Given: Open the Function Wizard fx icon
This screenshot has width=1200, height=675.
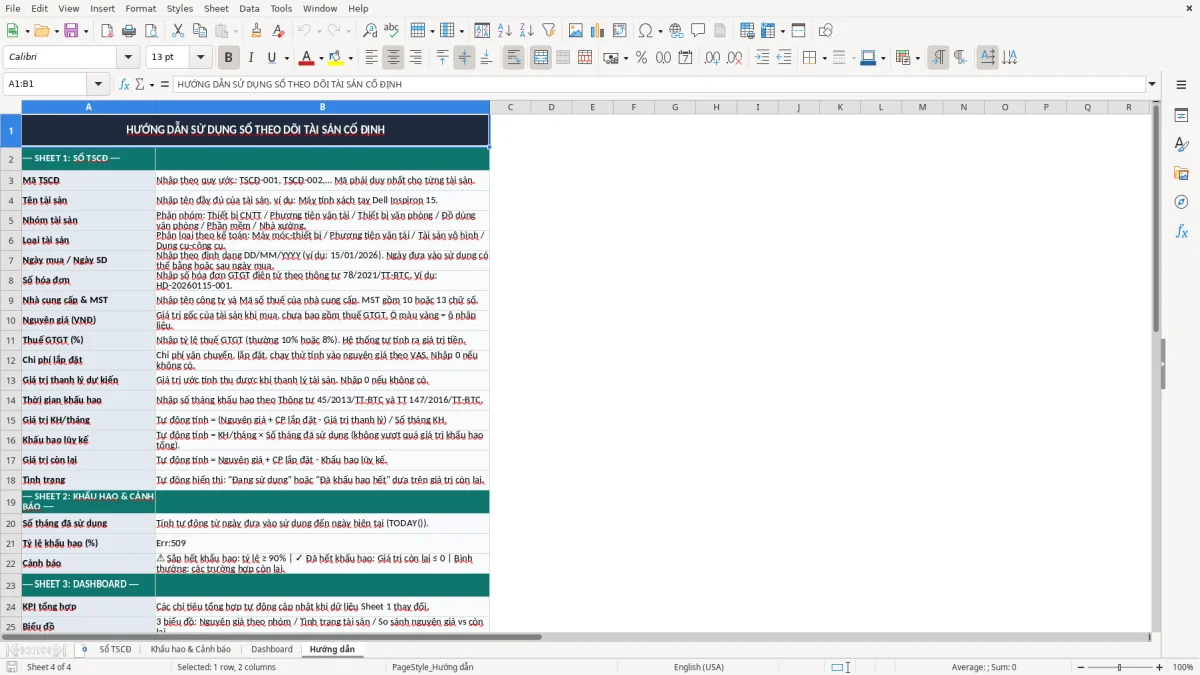Looking at the screenshot, I should tap(125, 84).
